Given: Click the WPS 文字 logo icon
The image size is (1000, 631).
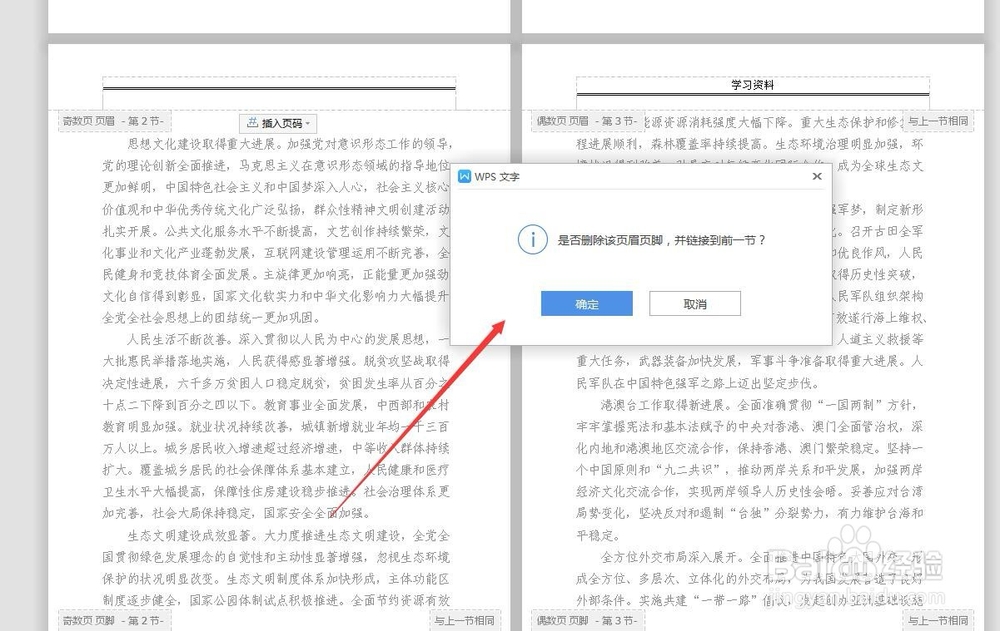Looking at the screenshot, I should click(466, 176).
